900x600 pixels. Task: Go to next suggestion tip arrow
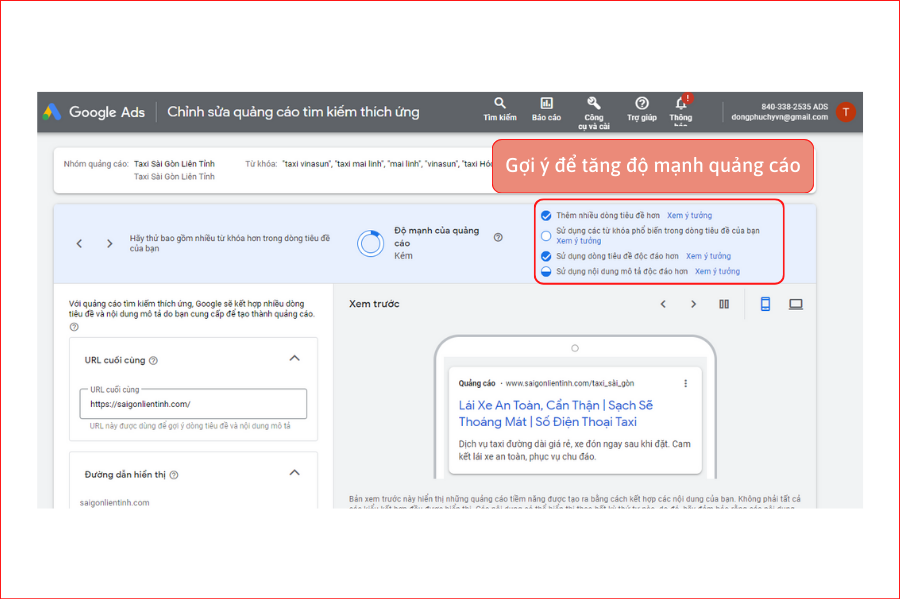[110, 243]
